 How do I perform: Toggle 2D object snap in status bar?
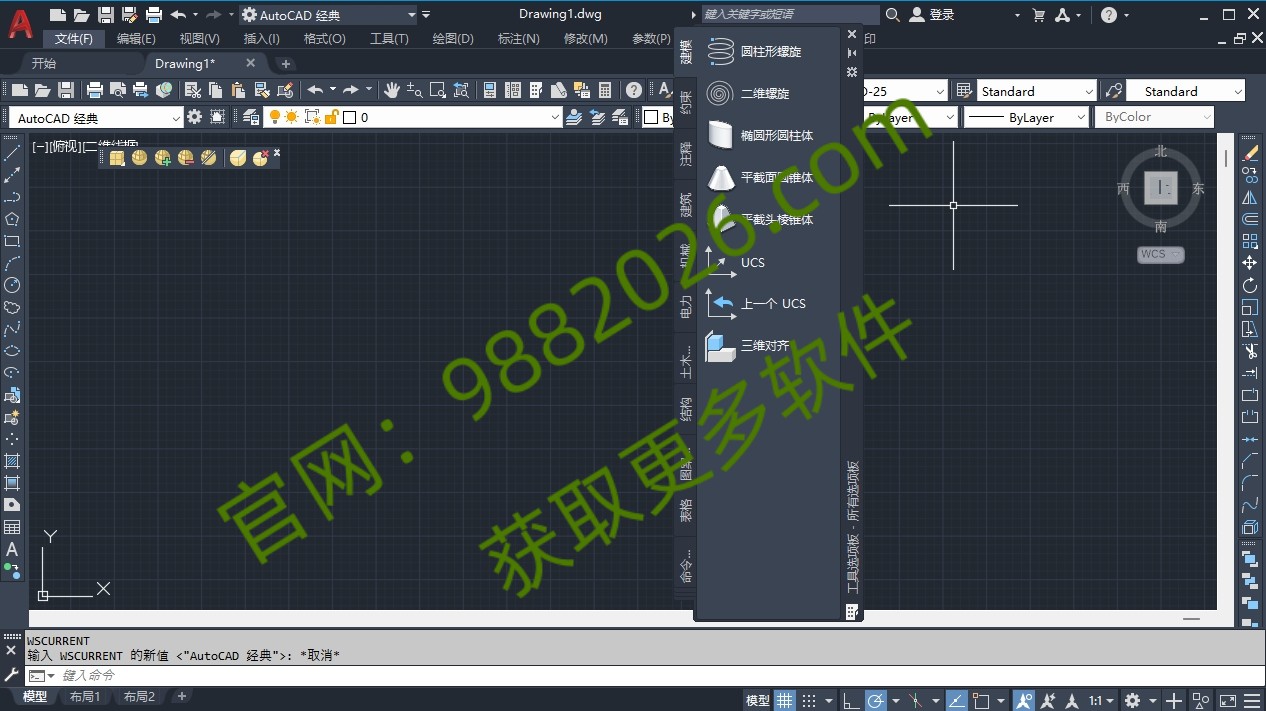982,700
